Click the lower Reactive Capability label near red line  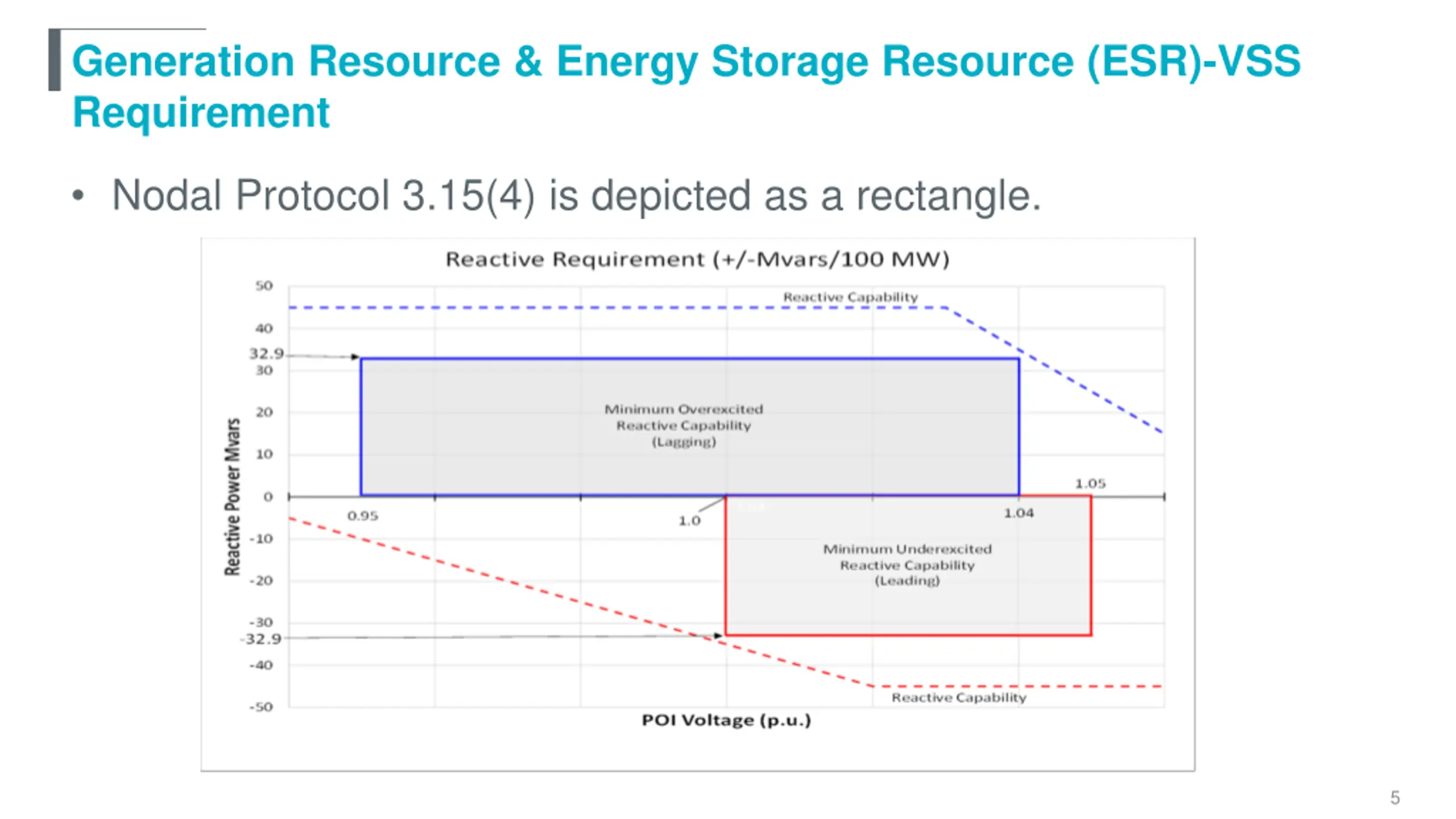click(958, 697)
